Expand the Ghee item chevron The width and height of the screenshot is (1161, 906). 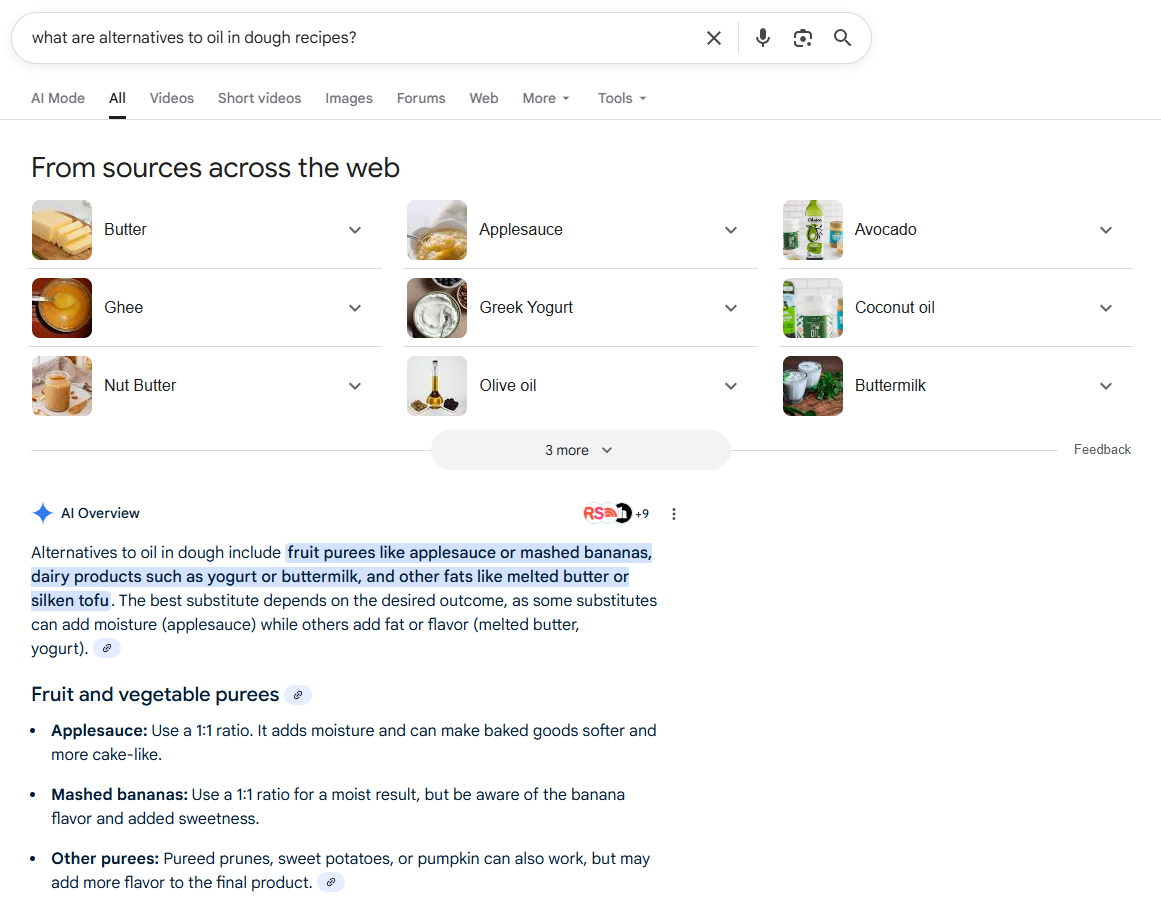355,308
